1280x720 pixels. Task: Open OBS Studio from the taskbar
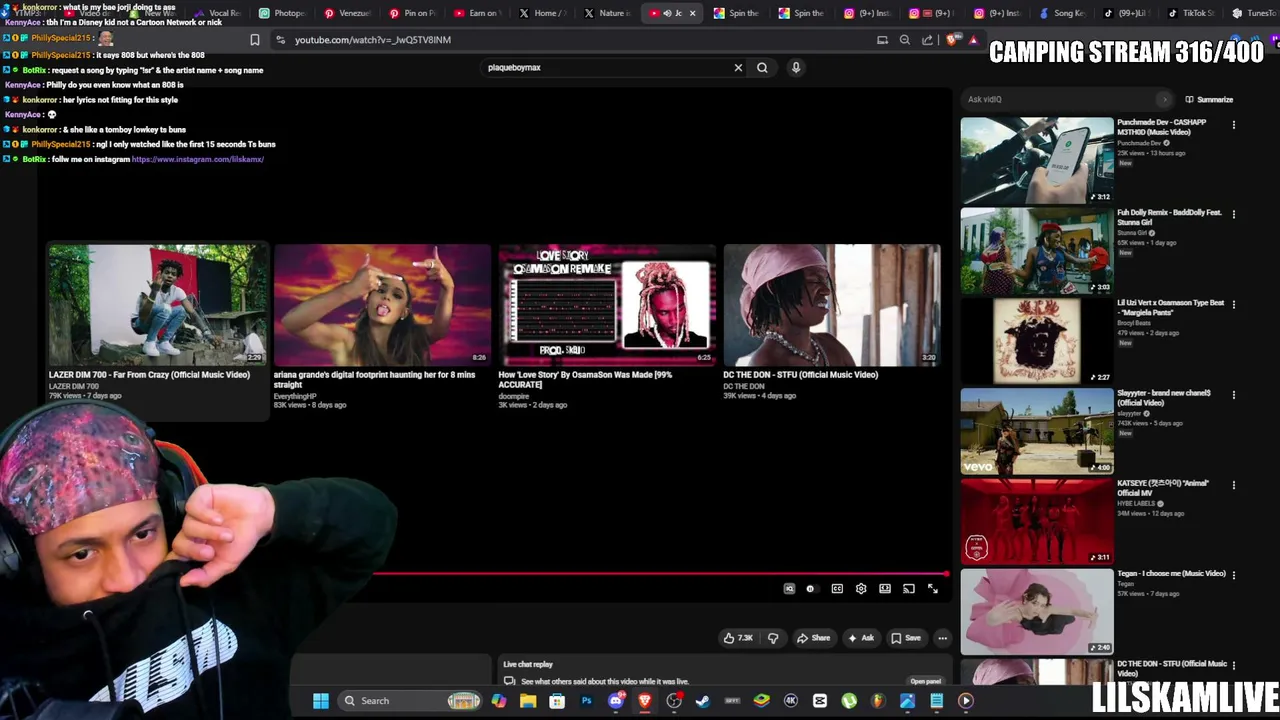(x=674, y=701)
